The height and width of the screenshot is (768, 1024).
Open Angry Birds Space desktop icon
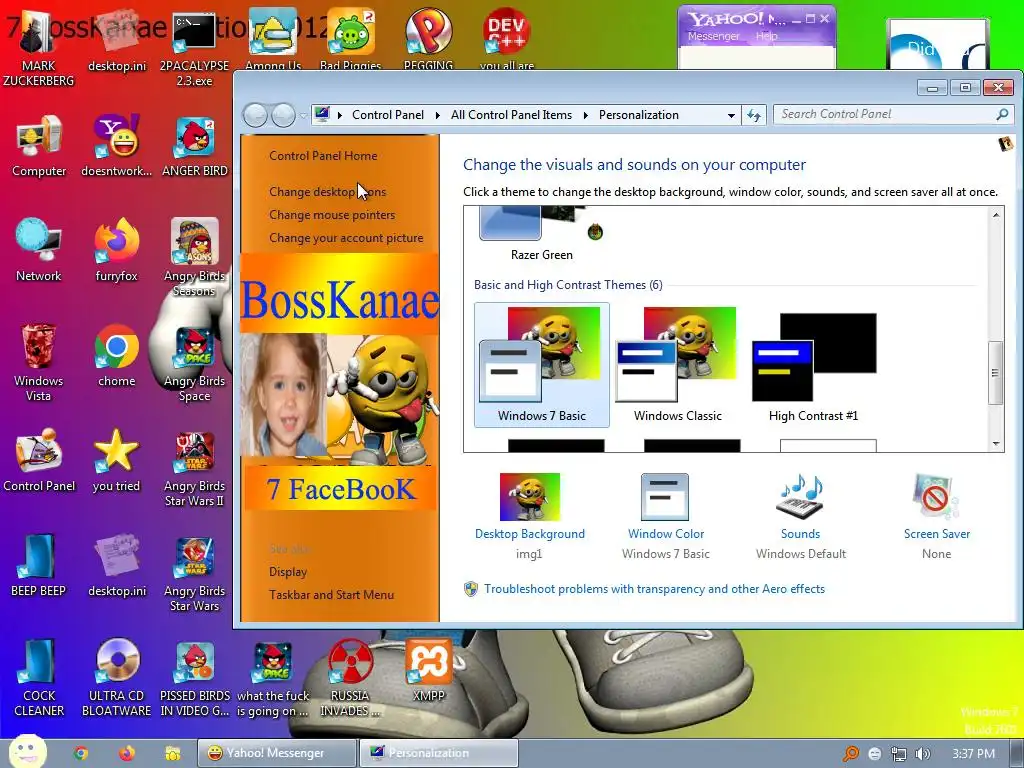point(195,362)
